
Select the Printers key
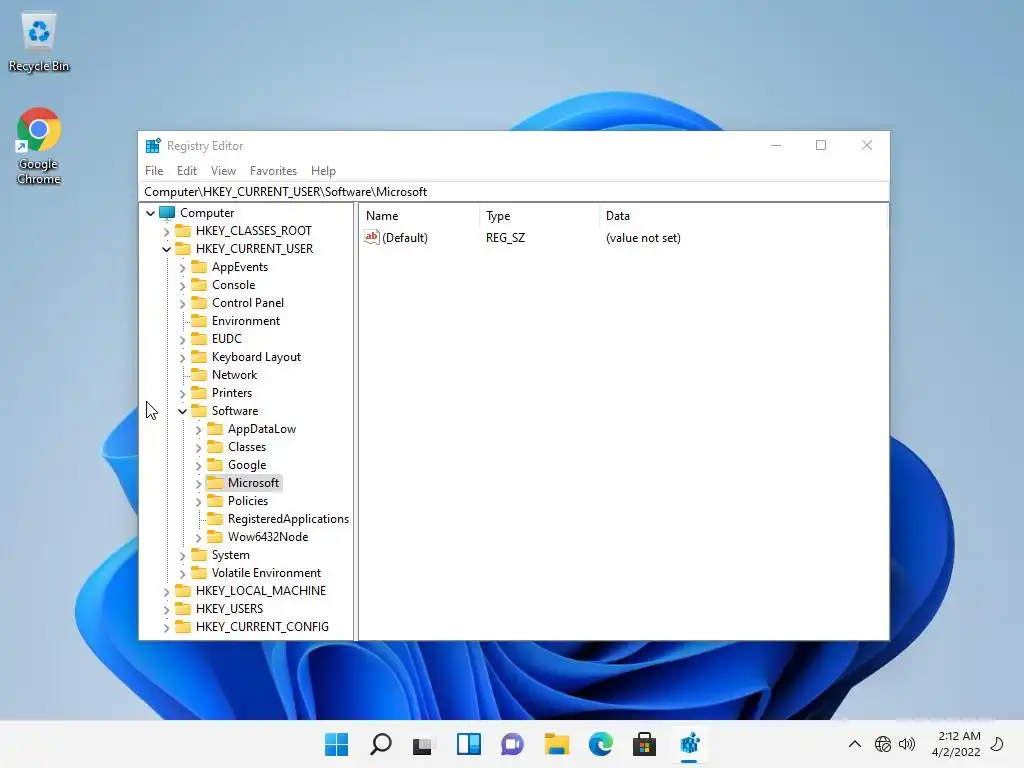[x=232, y=392]
